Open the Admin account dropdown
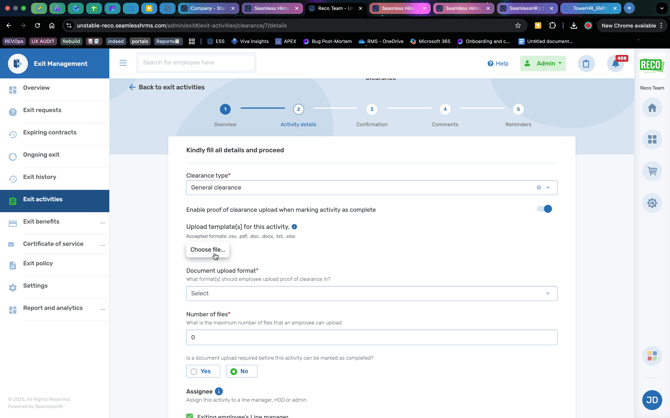 coord(543,63)
